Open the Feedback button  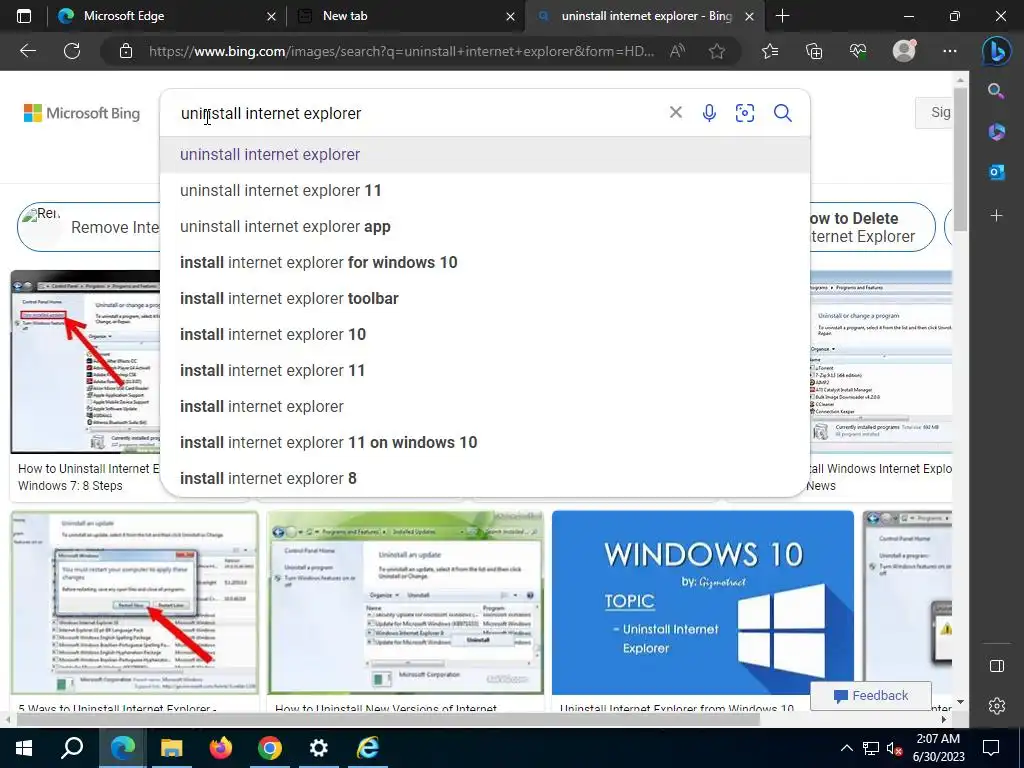coord(871,696)
